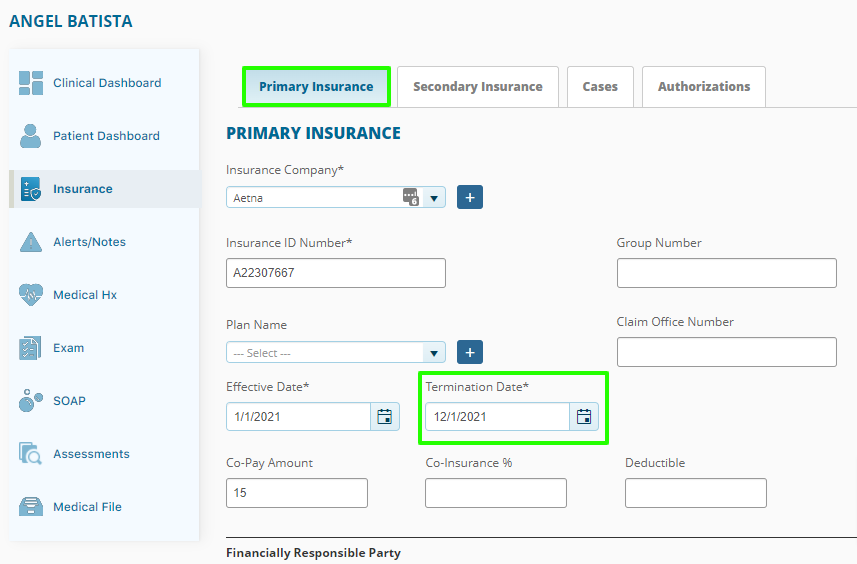Add a new insurance company with plus button

(x=470, y=197)
